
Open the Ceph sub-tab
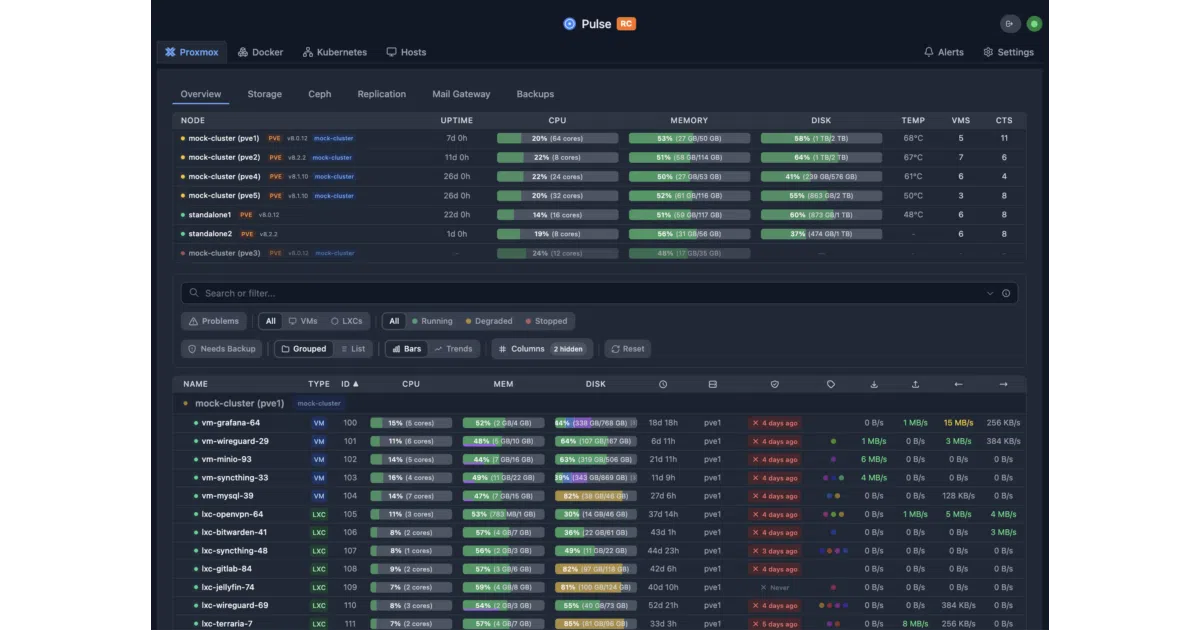(319, 94)
